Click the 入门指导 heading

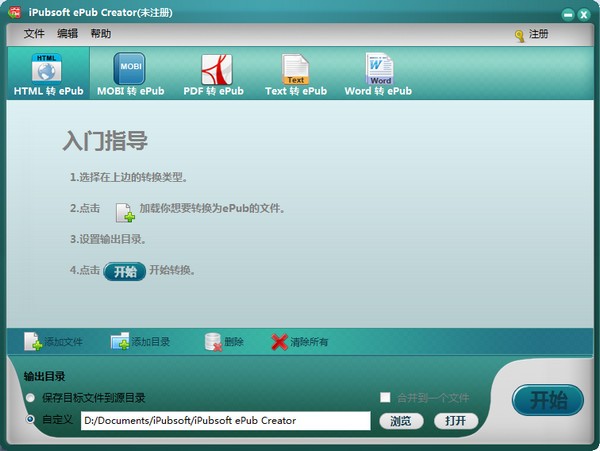[105, 141]
